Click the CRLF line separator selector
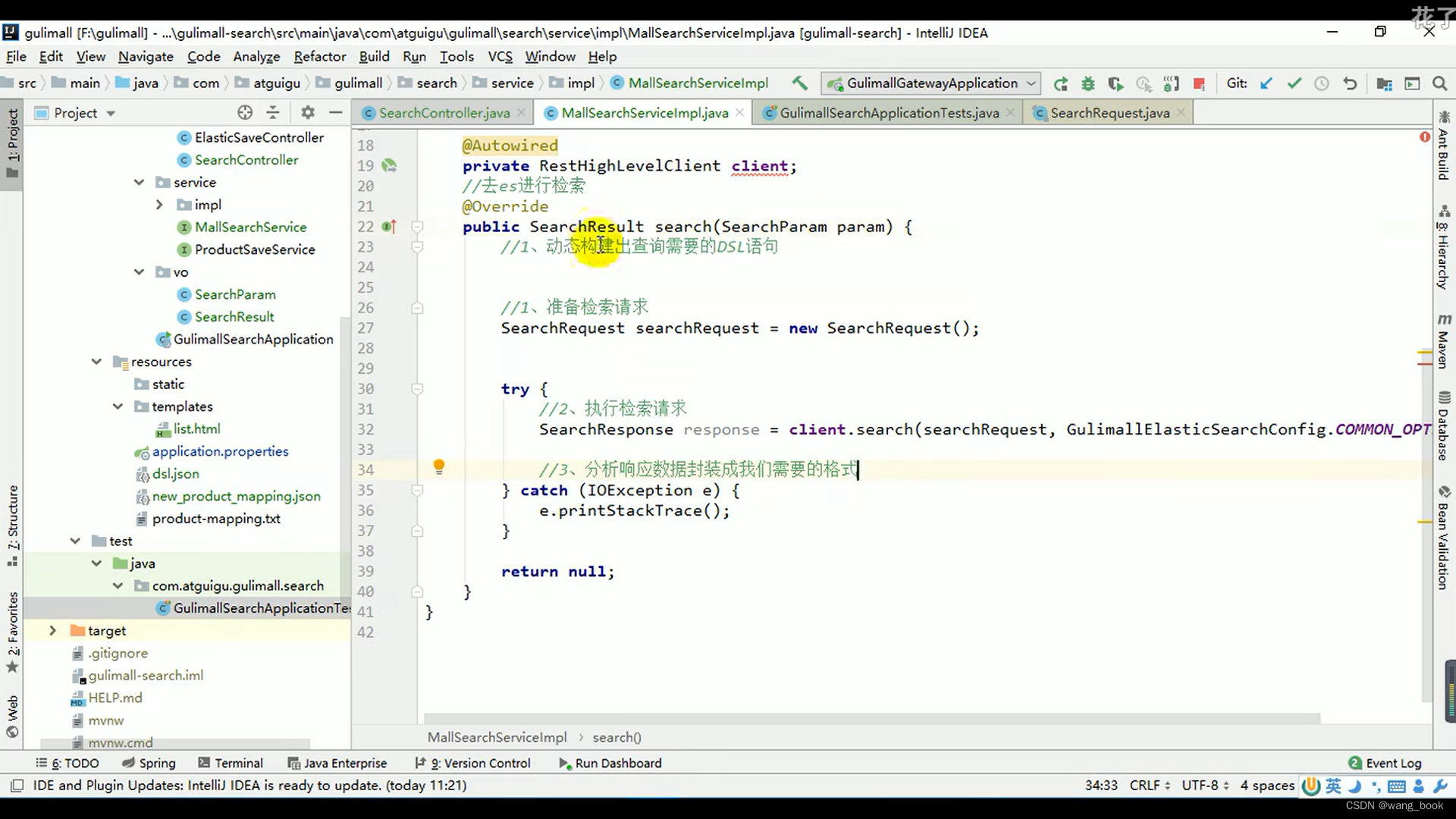The height and width of the screenshot is (819, 1456). coord(1150,785)
